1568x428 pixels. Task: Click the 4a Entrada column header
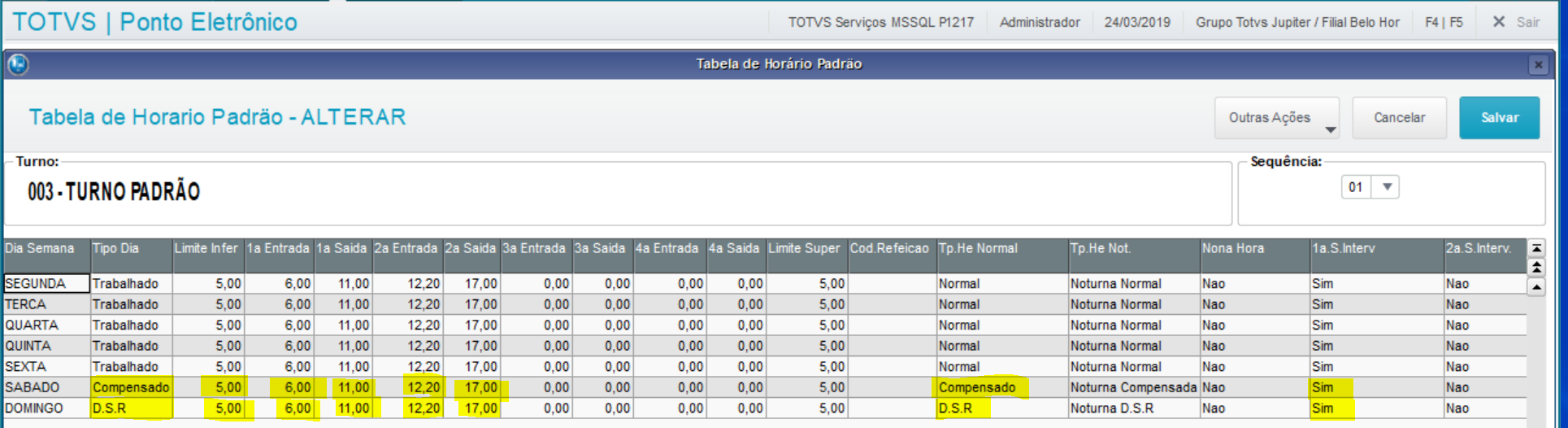[670, 255]
